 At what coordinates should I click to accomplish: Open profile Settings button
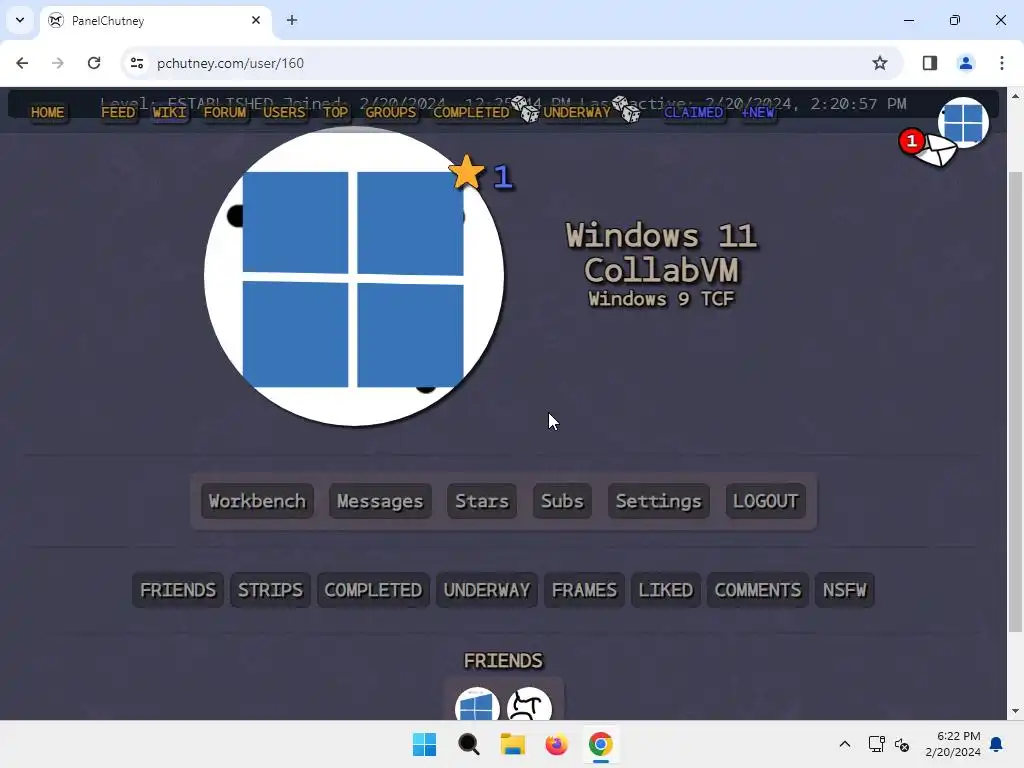tap(658, 501)
